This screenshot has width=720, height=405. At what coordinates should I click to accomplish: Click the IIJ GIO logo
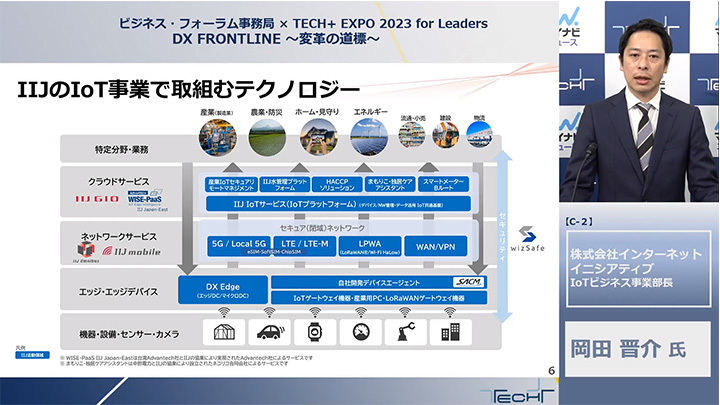tap(97, 199)
